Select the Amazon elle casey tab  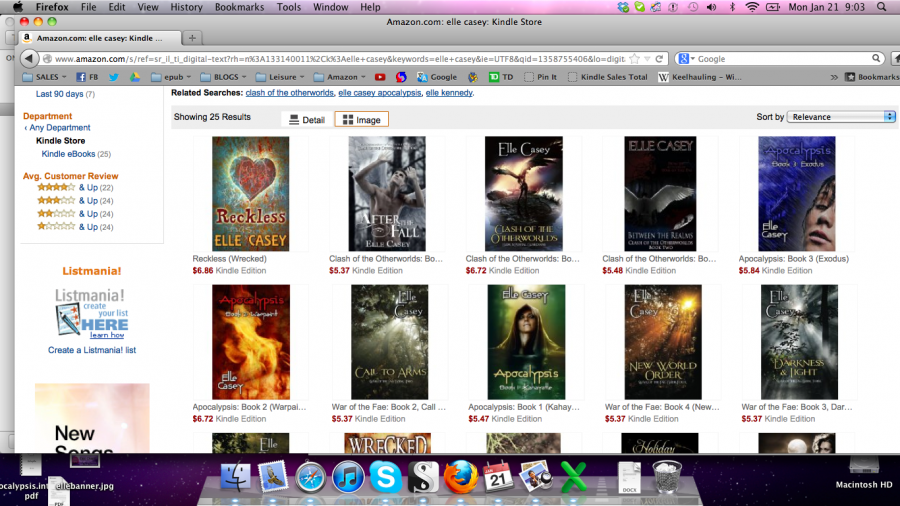point(99,38)
